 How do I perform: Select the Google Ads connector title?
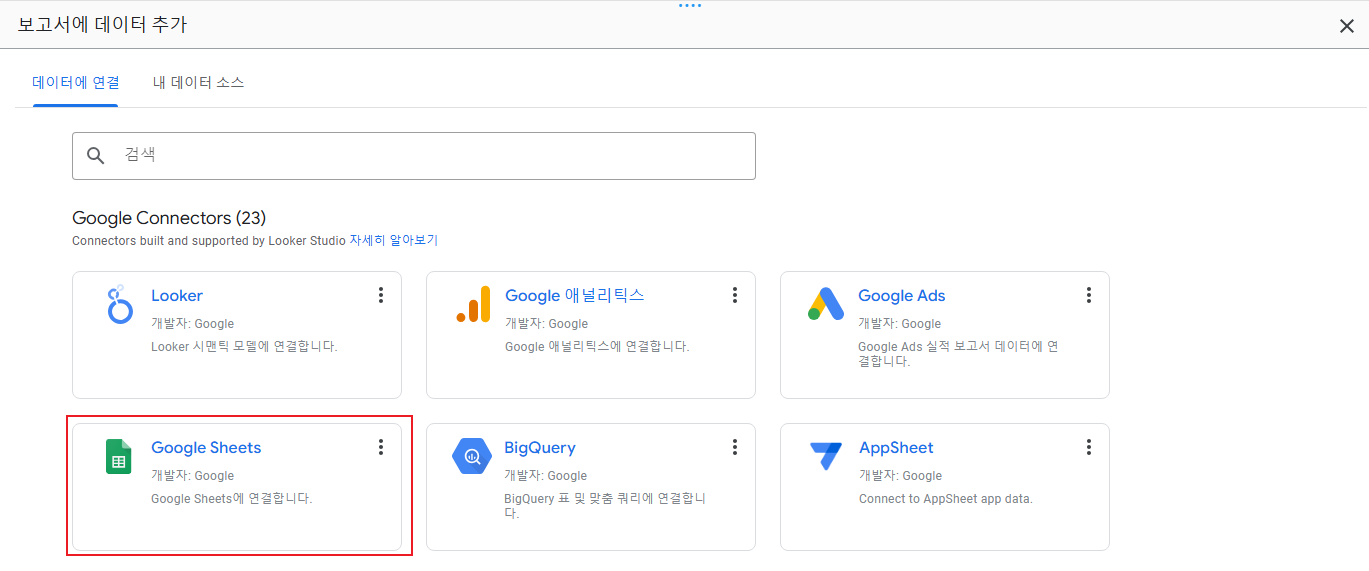[902, 296]
